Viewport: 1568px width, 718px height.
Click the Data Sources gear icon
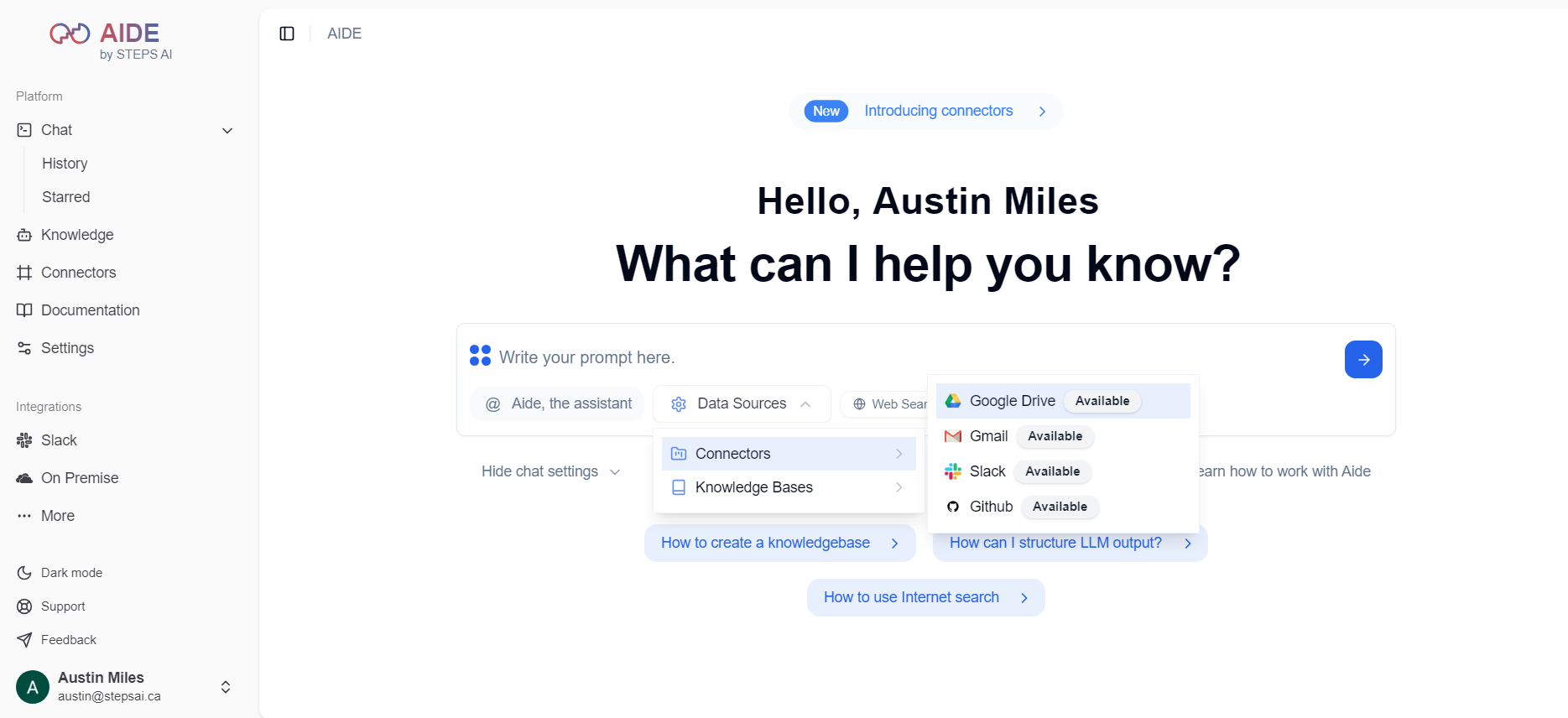click(x=679, y=404)
